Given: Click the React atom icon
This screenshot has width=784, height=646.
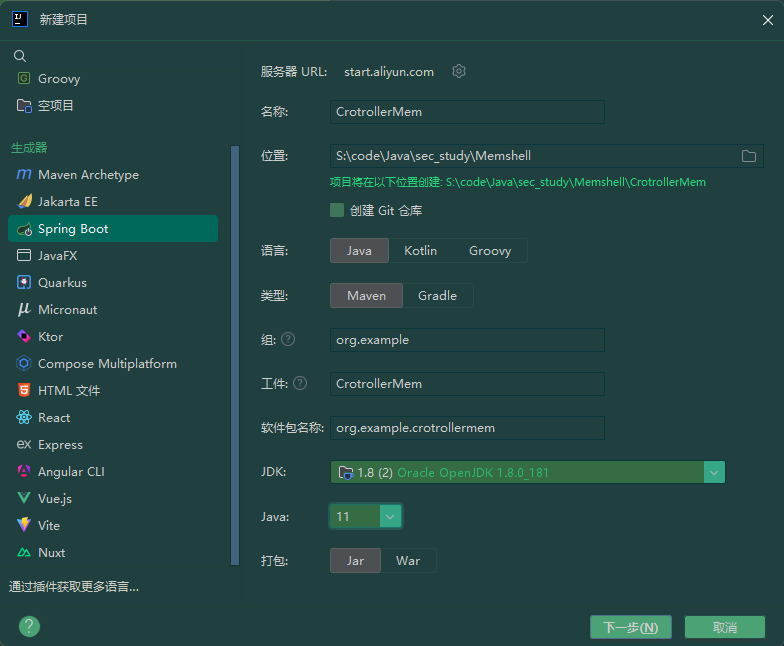Looking at the screenshot, I should [x=24, y=418].
